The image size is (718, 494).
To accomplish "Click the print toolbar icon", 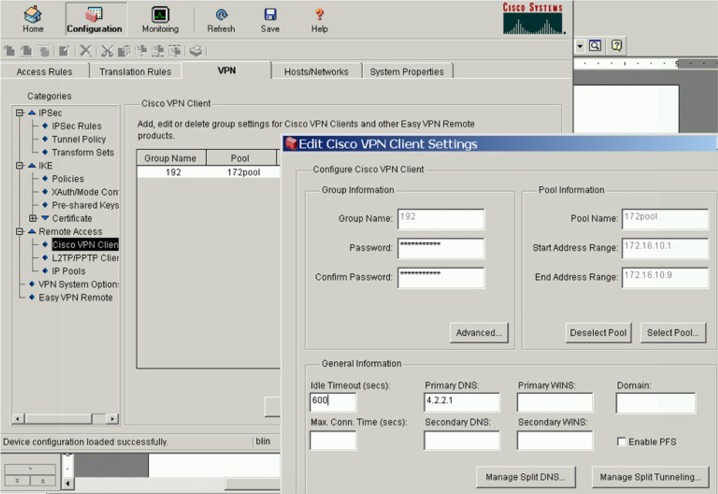I will pos(196,51).
